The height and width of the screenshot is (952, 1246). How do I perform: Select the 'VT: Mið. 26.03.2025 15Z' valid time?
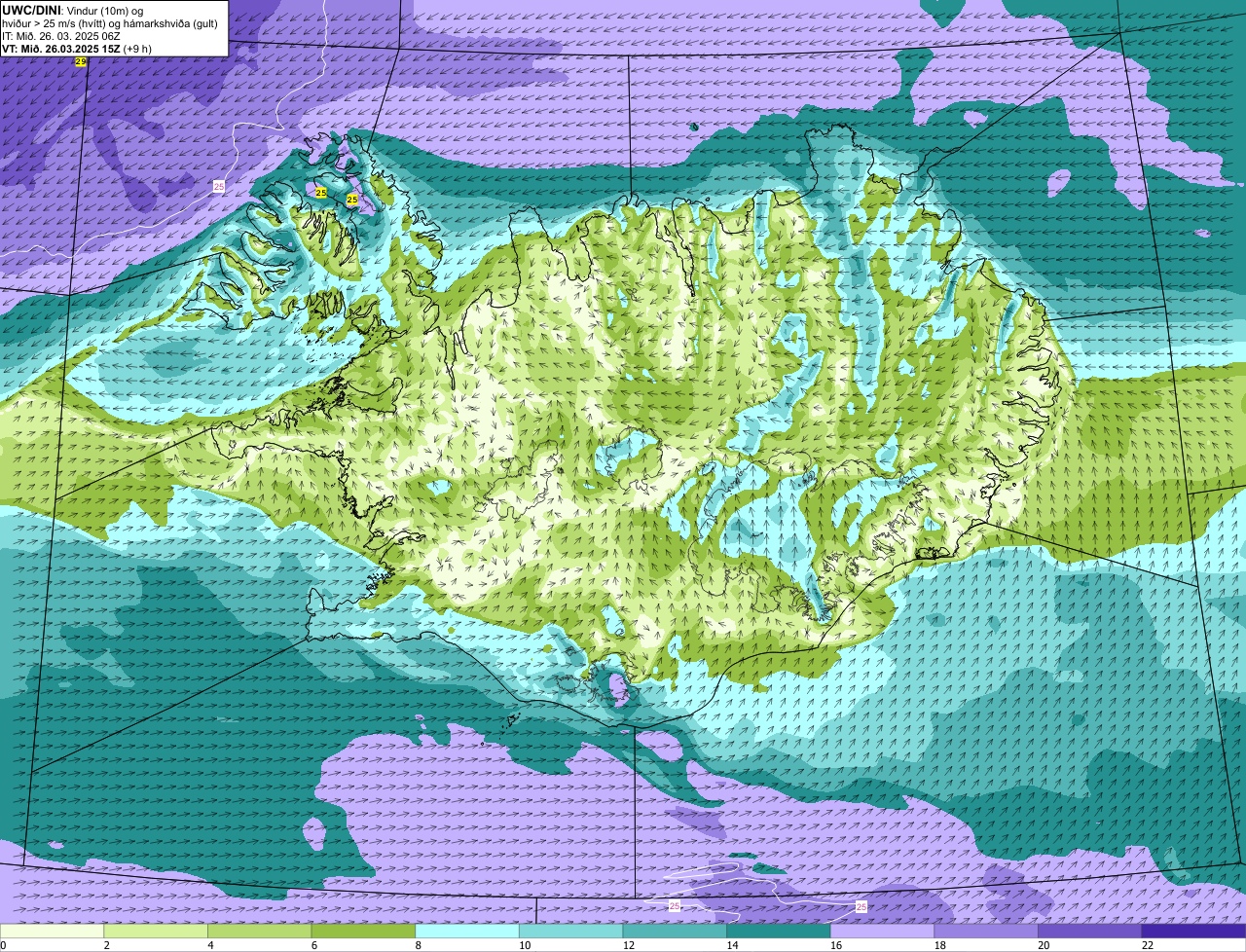[x=60, y=49]
